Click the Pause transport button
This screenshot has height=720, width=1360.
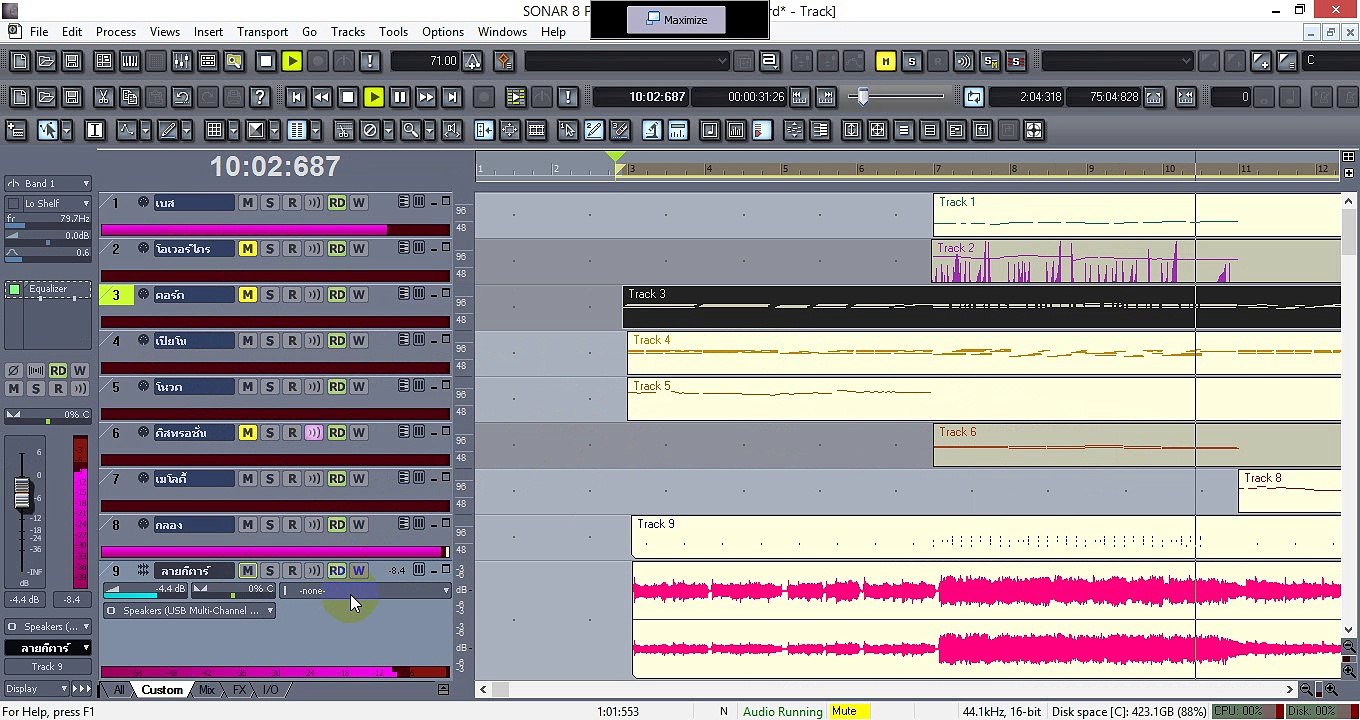pyautogui.click(x=400, y=97)
